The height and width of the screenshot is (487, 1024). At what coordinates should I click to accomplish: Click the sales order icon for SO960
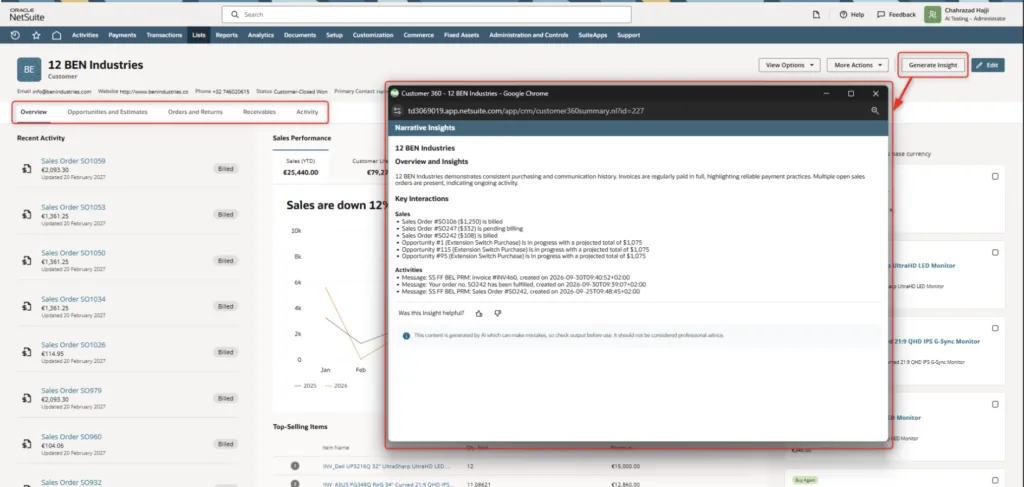click(26, 444)
